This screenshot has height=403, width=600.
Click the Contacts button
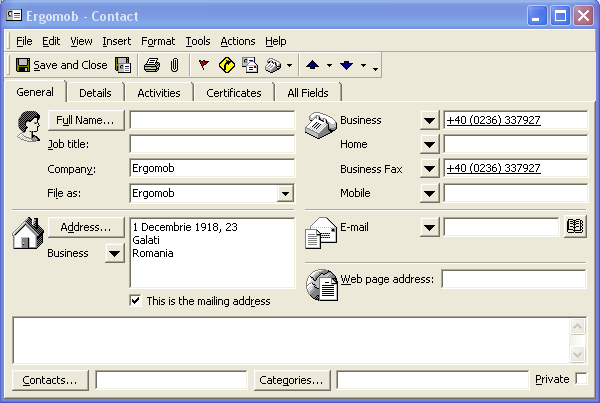tap(50, 380)
